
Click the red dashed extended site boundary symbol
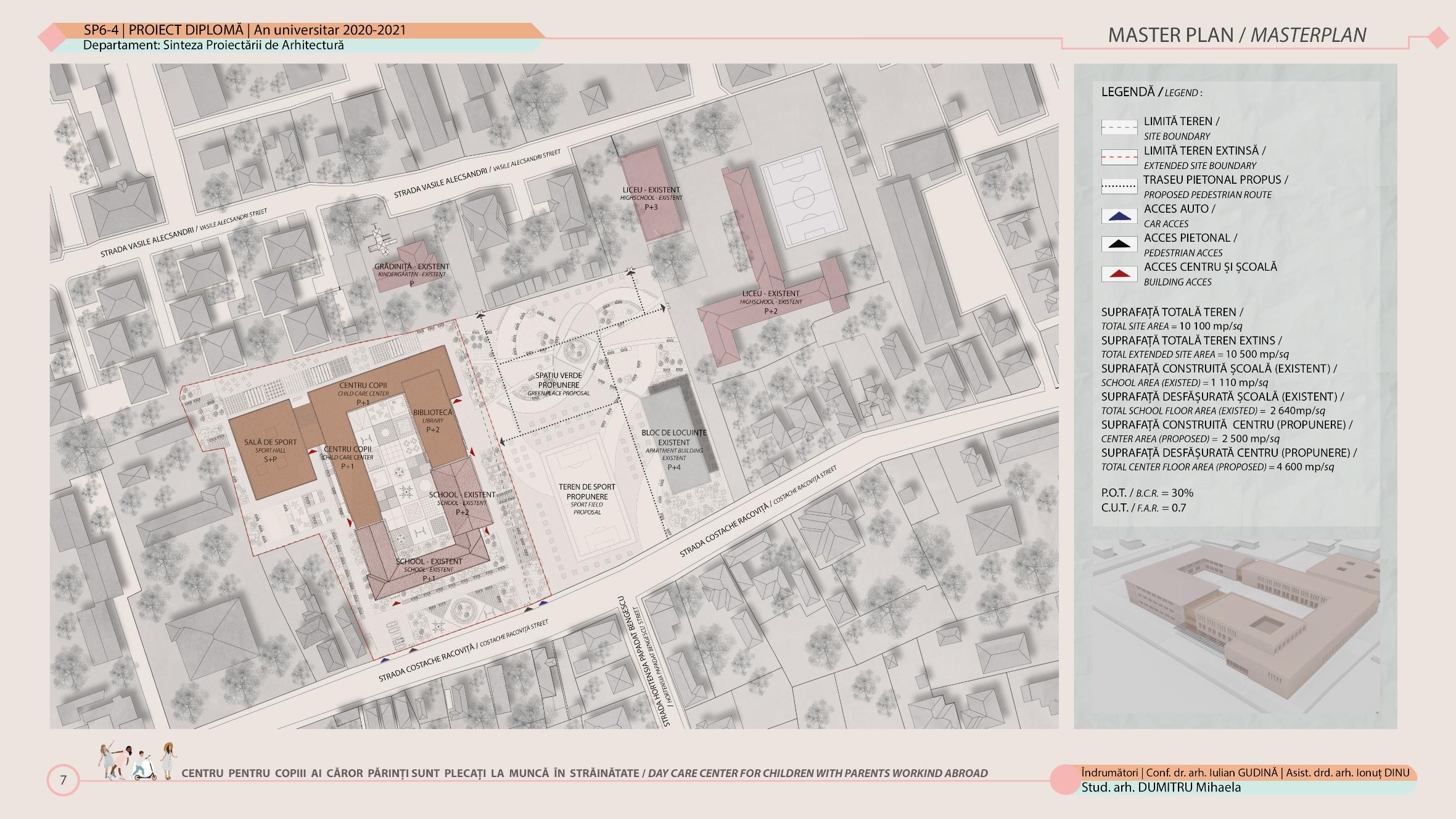(1119, 157)
